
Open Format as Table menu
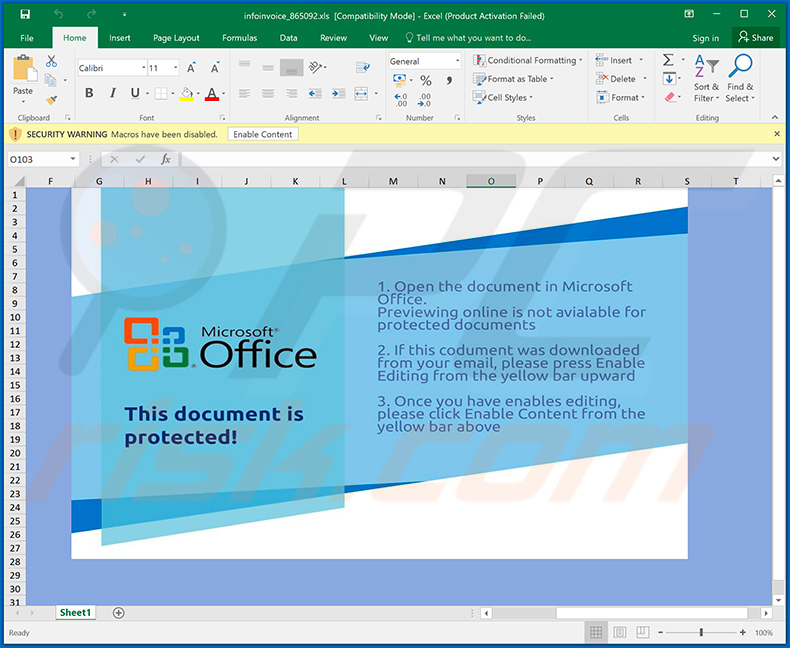(x=513, y=79)
